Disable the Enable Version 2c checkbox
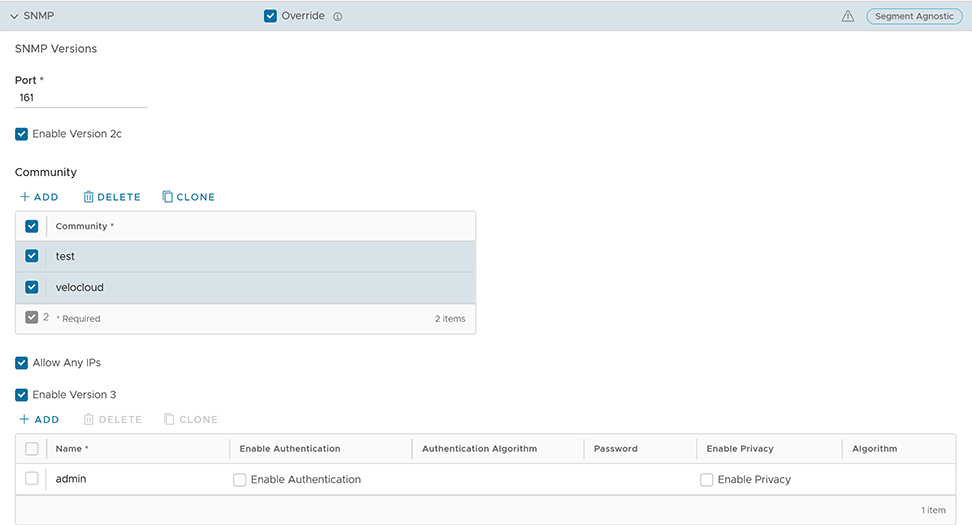Viewport: 972px width, 525px height. pyautogui.click(x=22, y=134)
